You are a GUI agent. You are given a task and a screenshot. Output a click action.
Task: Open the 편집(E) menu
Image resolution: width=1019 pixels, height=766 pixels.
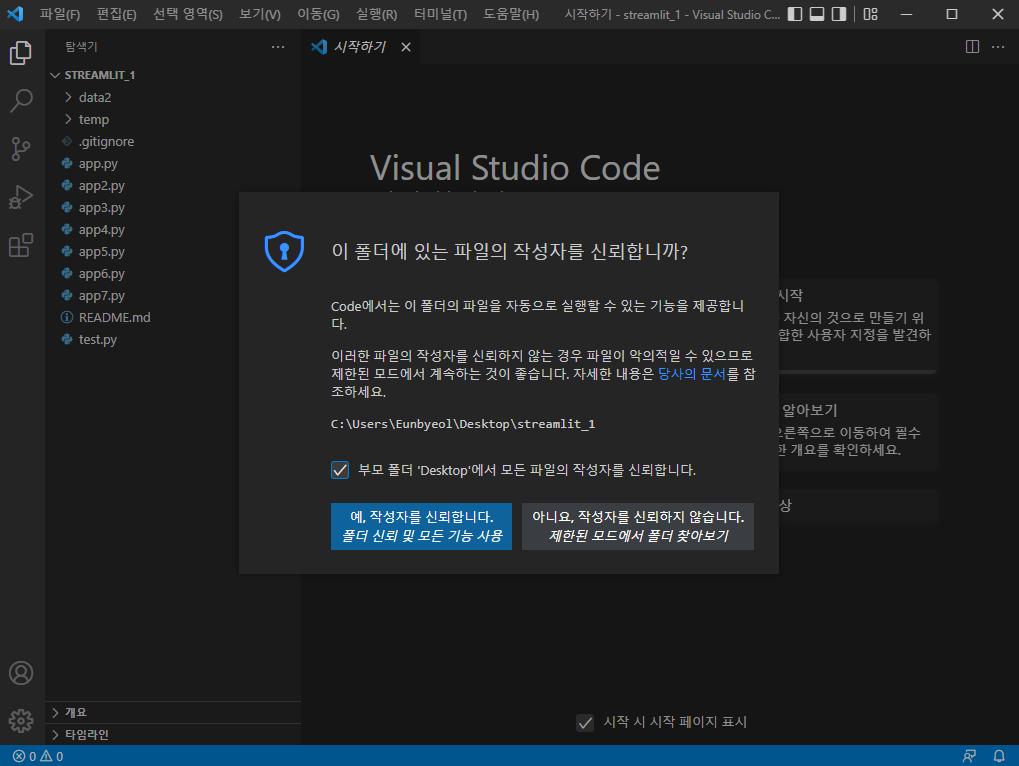(116, 14)
